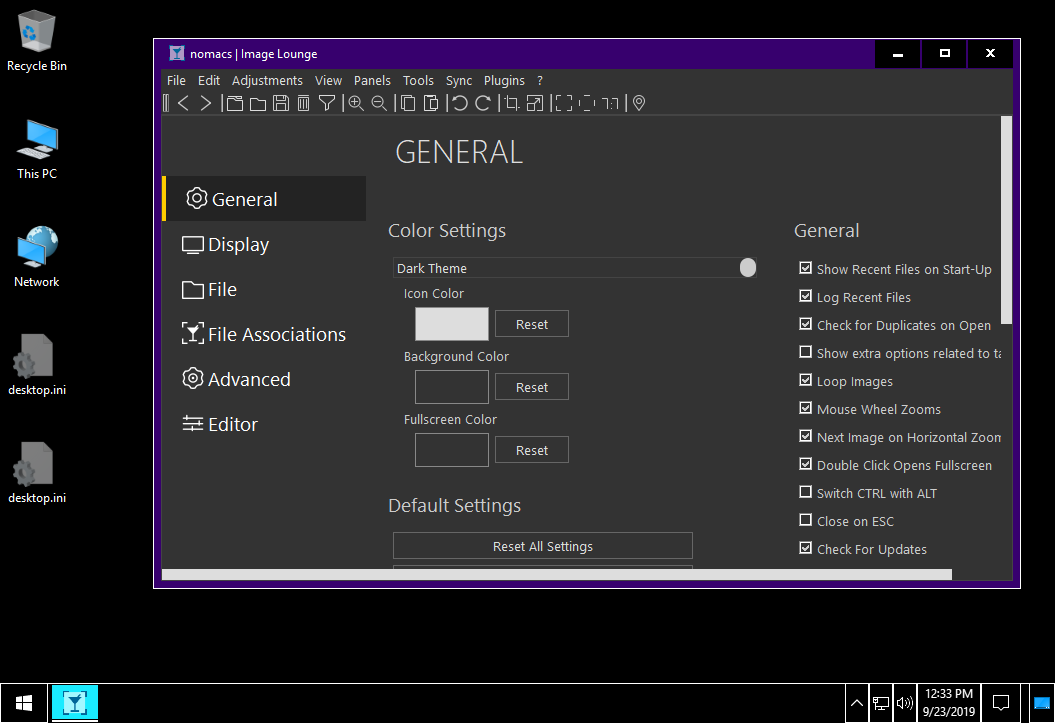Reset the Fullscreen Color
The image size is (1055, 723).
tap(532, 450)
